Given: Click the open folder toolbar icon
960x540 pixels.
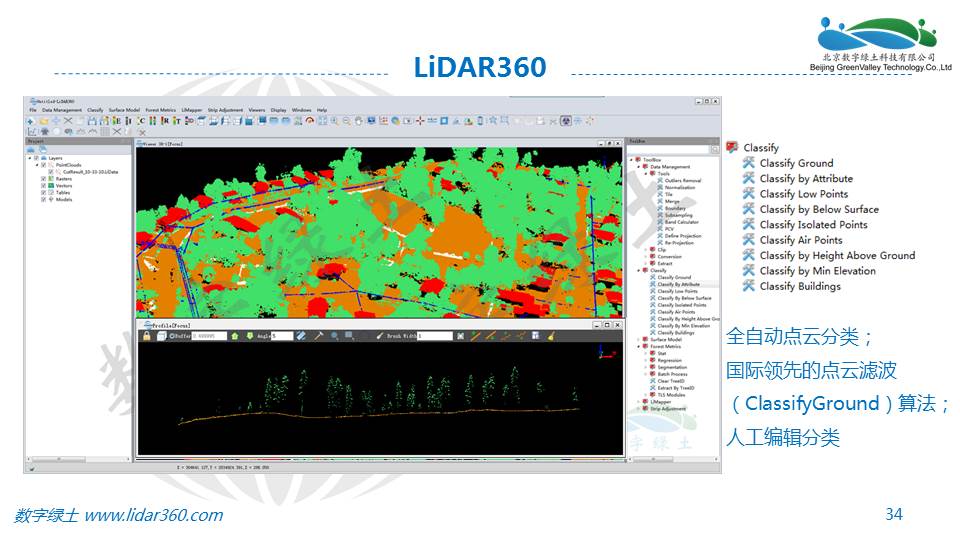Looking at the screenshot, I should [x=44, y=121].
